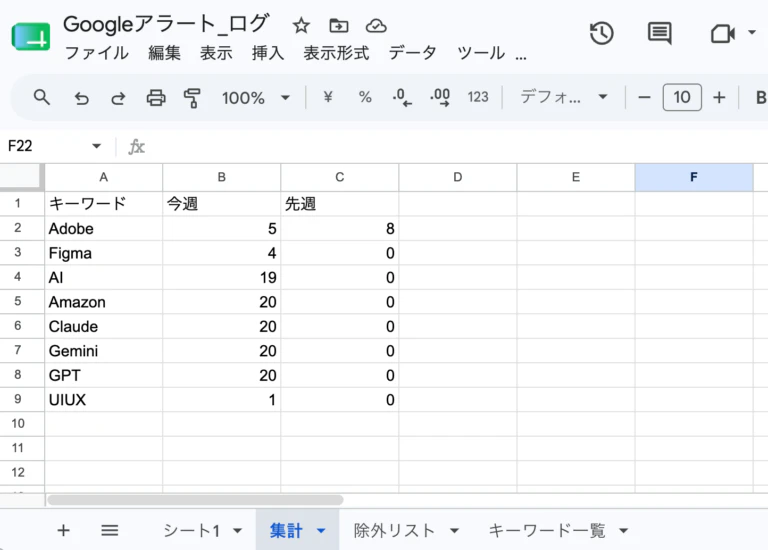Show more menus via the ellipsis
Viewport: 768px width, 550px height.
click(521, 55)
